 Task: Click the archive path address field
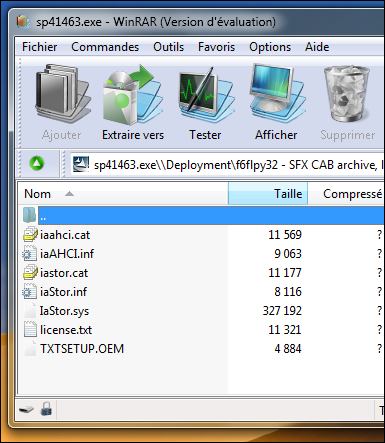pos(227,165)
